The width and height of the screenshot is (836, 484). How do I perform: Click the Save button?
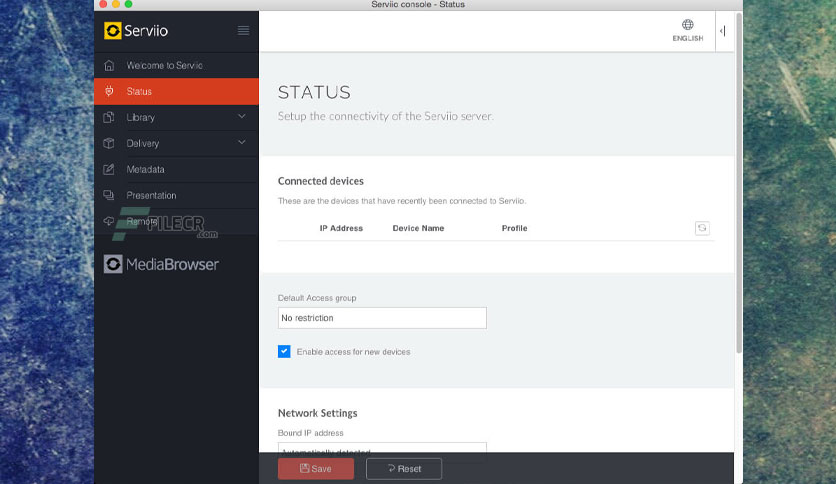pyautogui.click(x=316, y=469)
